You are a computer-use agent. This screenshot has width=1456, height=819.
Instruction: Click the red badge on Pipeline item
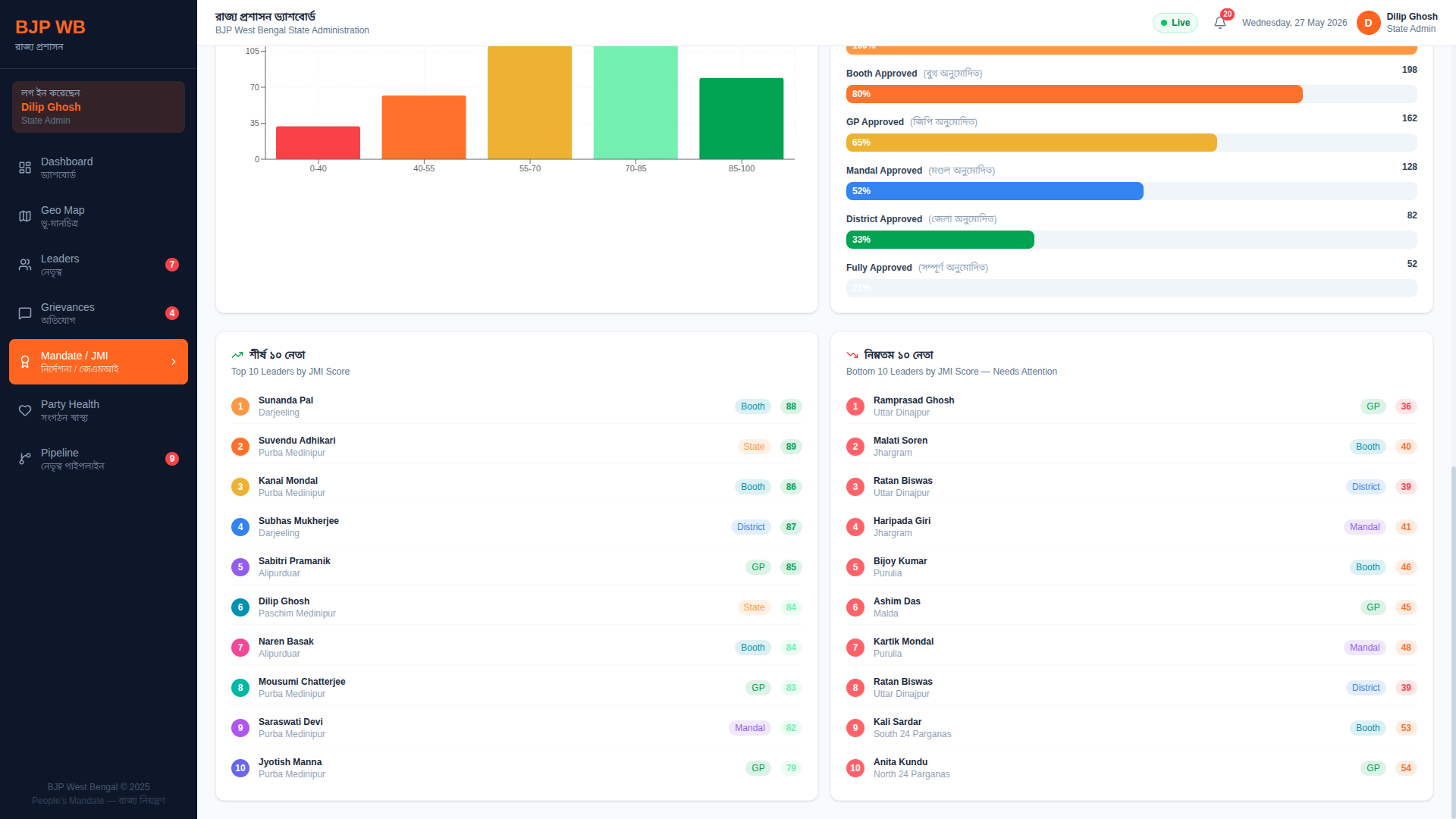pyautogui.click(x=172, y=459)
